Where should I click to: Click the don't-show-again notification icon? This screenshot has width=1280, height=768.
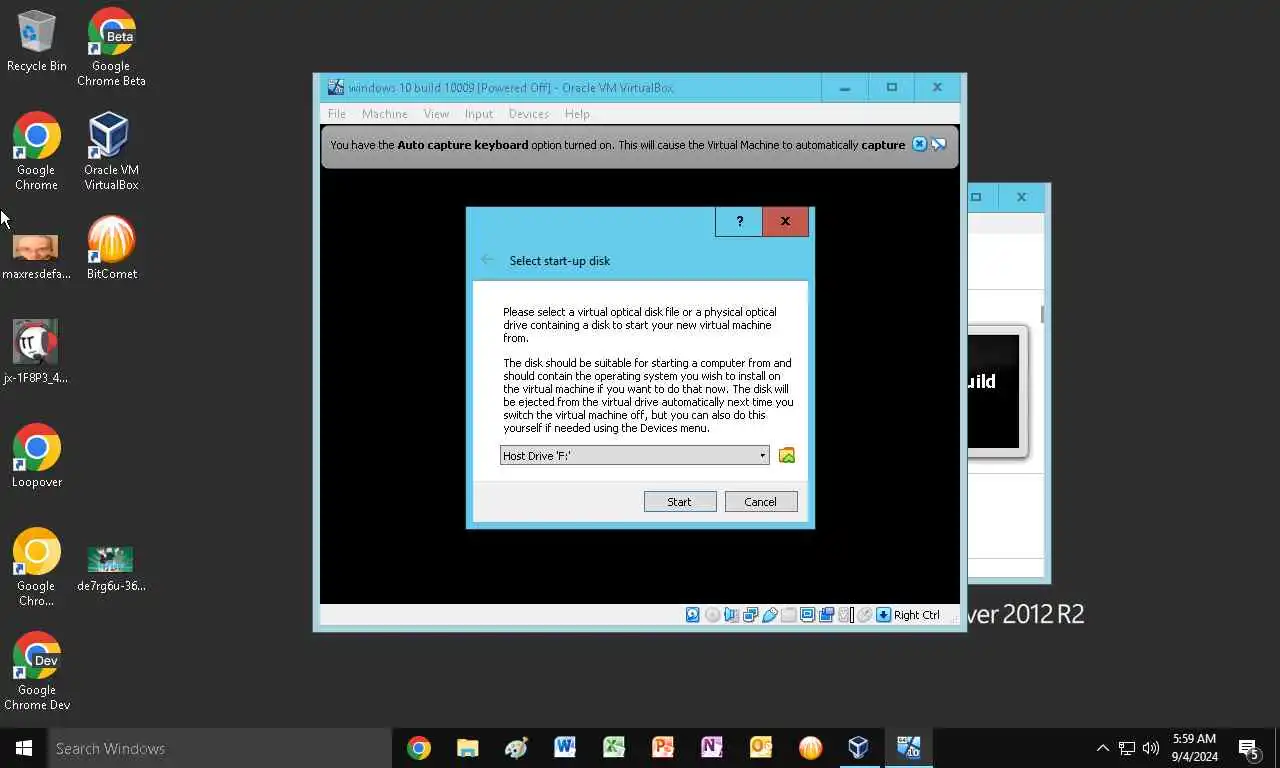click(938, 145)
